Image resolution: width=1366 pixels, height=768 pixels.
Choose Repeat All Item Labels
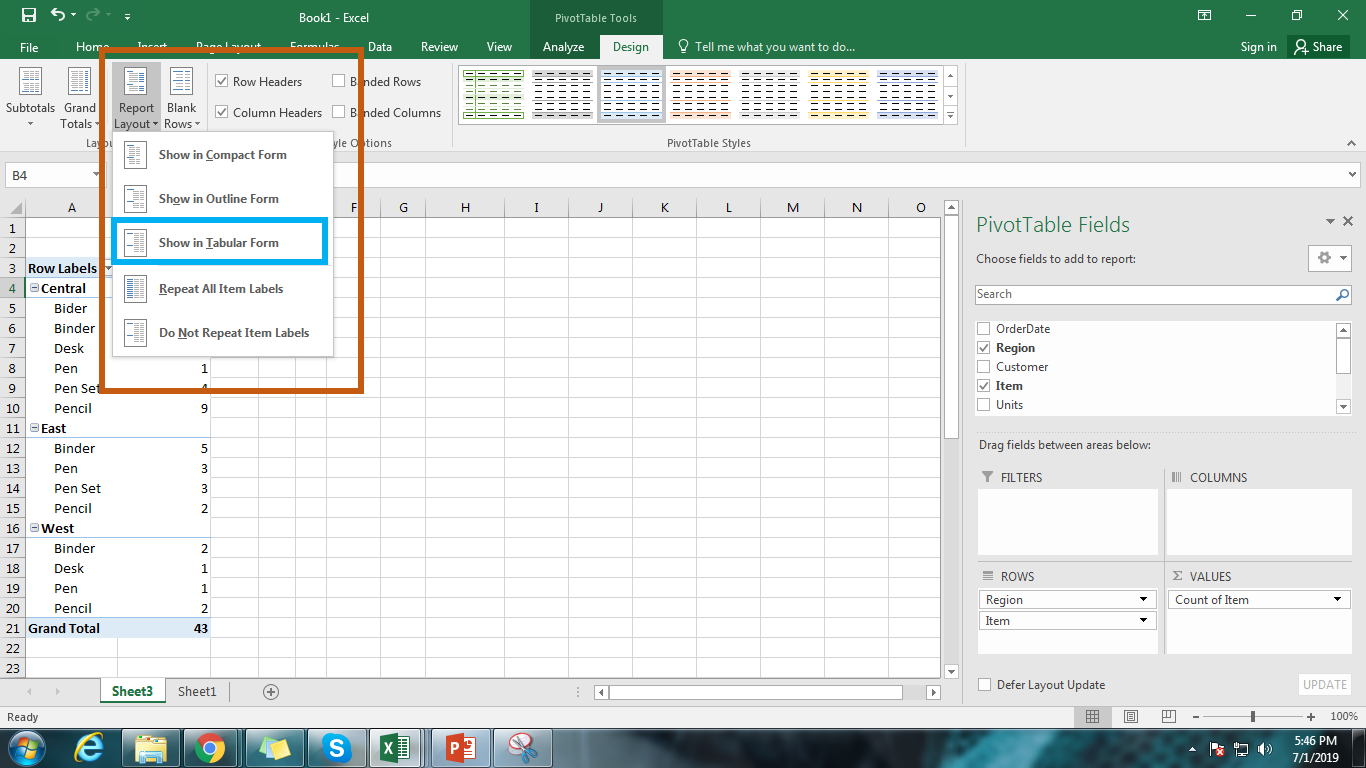(x=221, y=289)
